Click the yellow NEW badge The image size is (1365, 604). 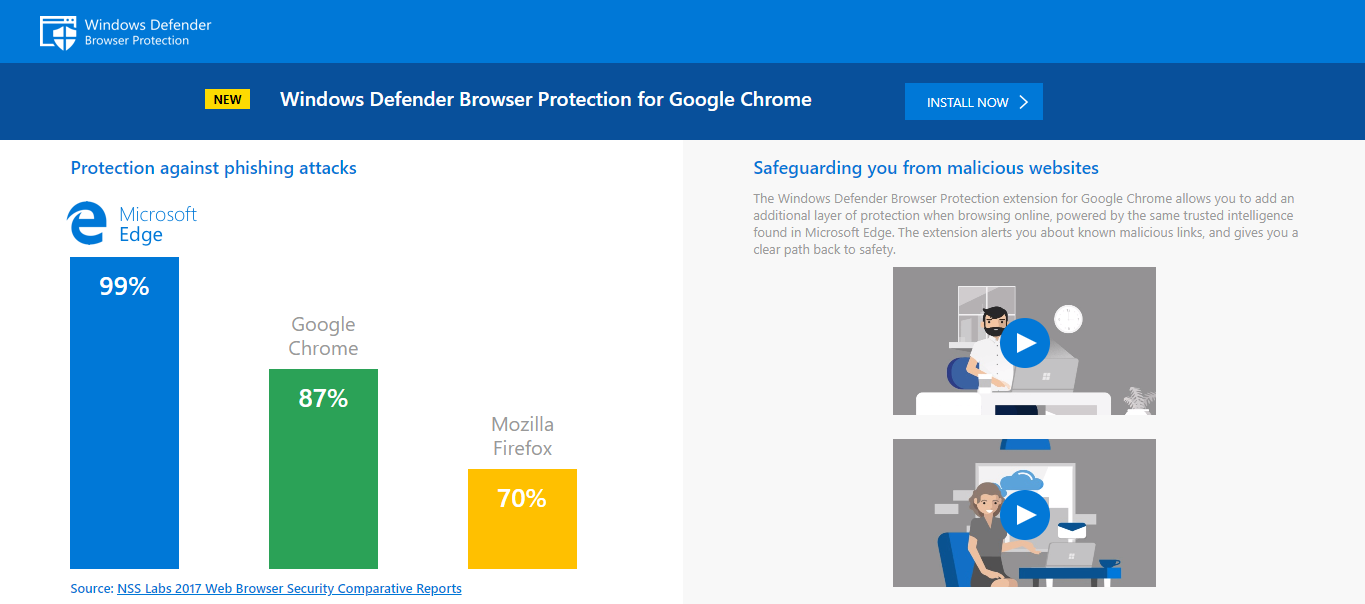(227, 99)
